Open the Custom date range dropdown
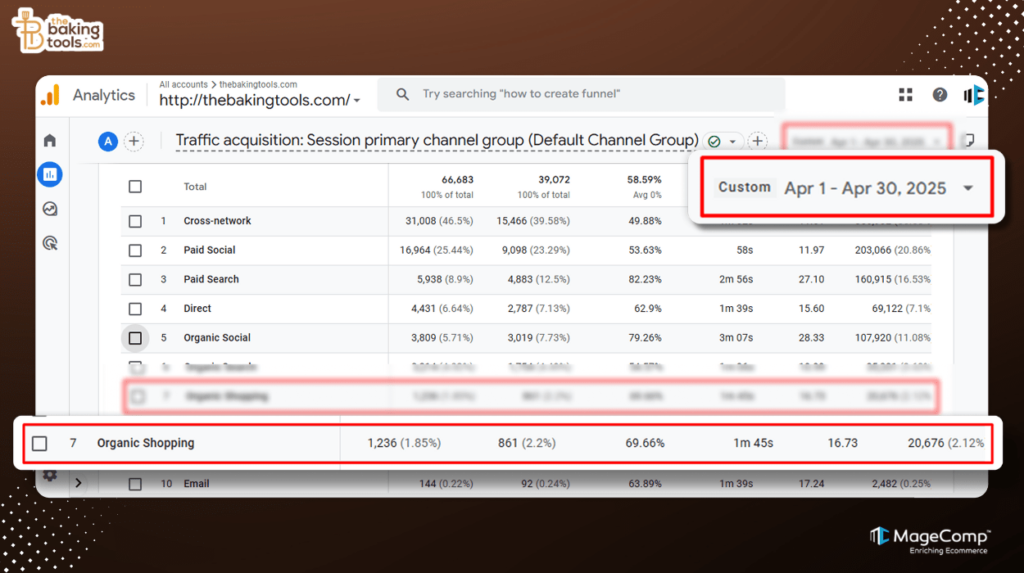The image size is (1024, 573). [x=966, y=188]
